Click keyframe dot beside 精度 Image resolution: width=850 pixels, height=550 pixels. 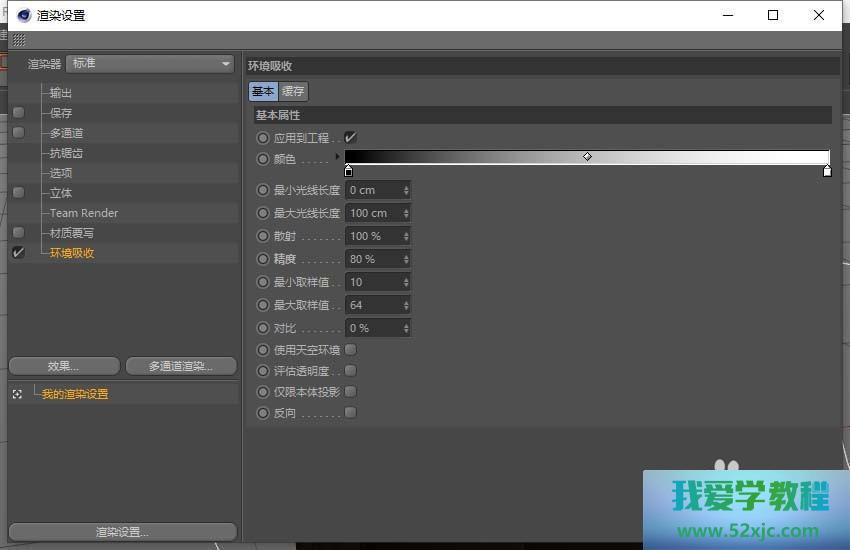263,259
